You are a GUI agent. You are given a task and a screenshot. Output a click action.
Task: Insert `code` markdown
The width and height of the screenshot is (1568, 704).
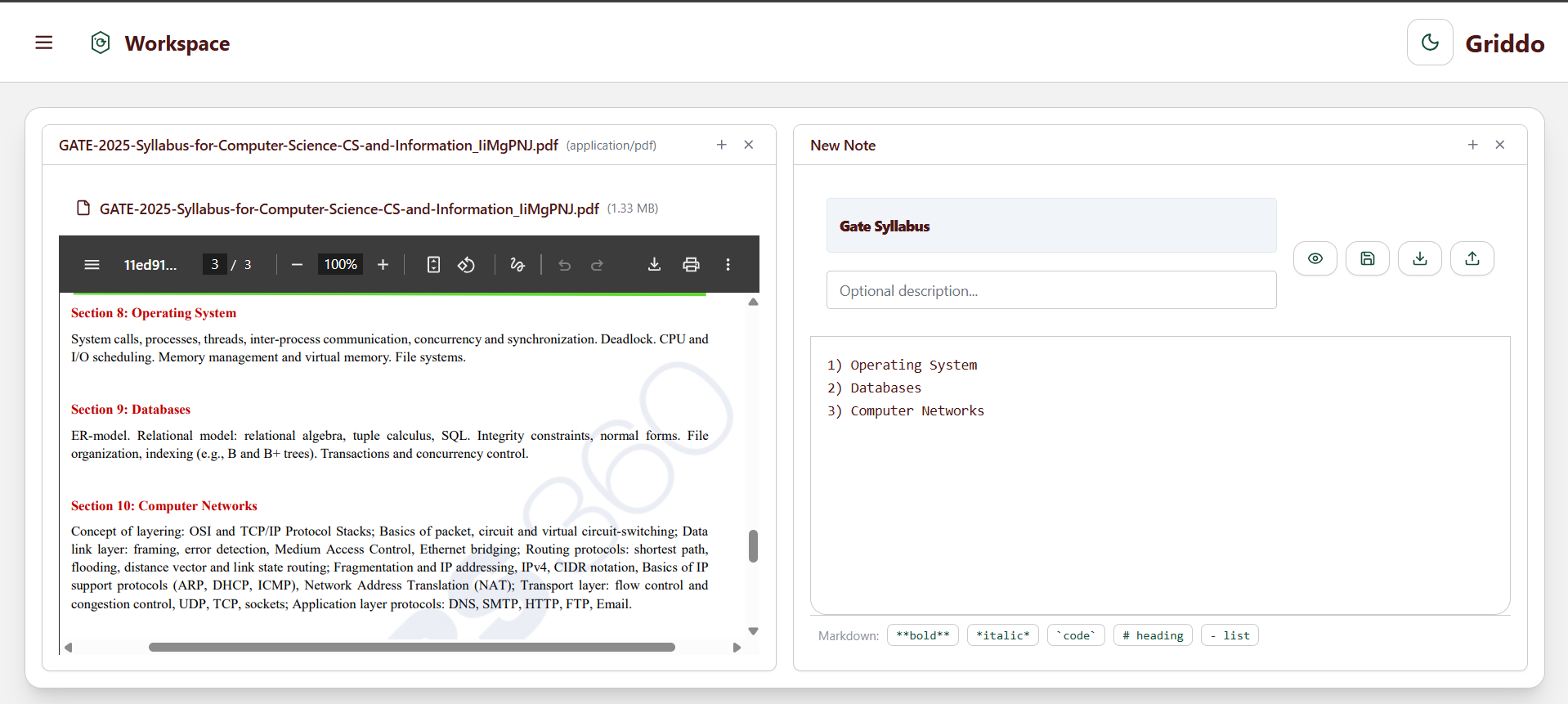[1076, 635]
